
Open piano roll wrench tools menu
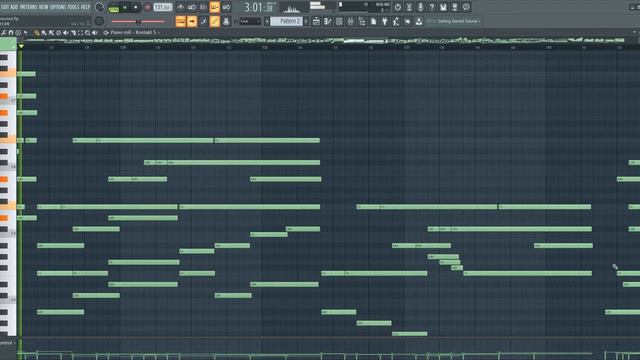point(3,33)
